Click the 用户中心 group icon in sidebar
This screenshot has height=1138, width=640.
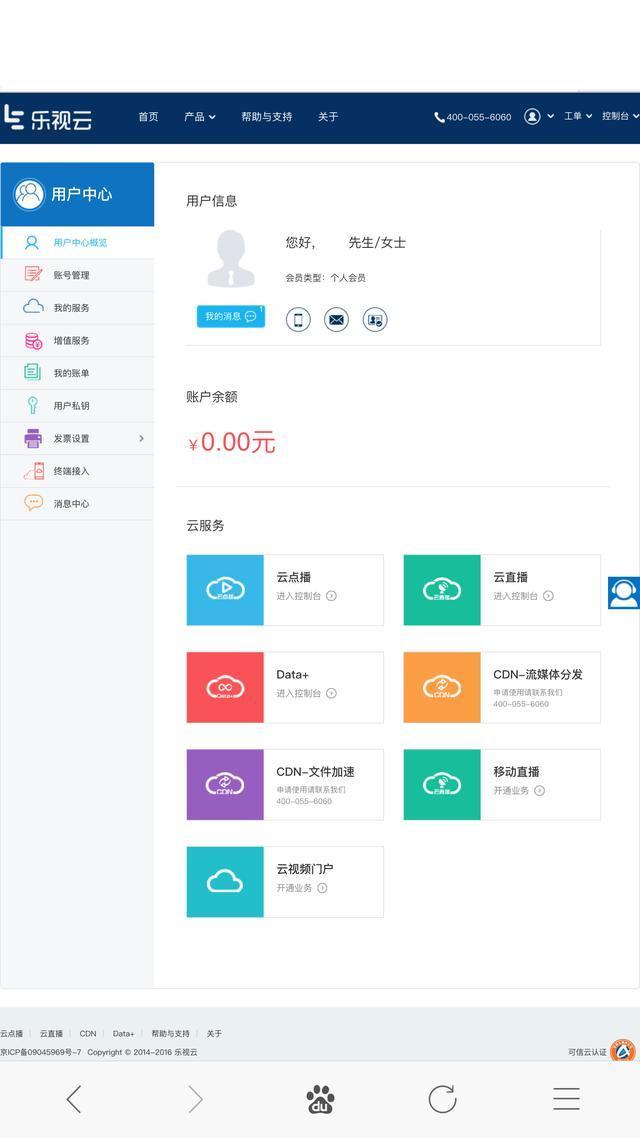click(x=29, y=195)
